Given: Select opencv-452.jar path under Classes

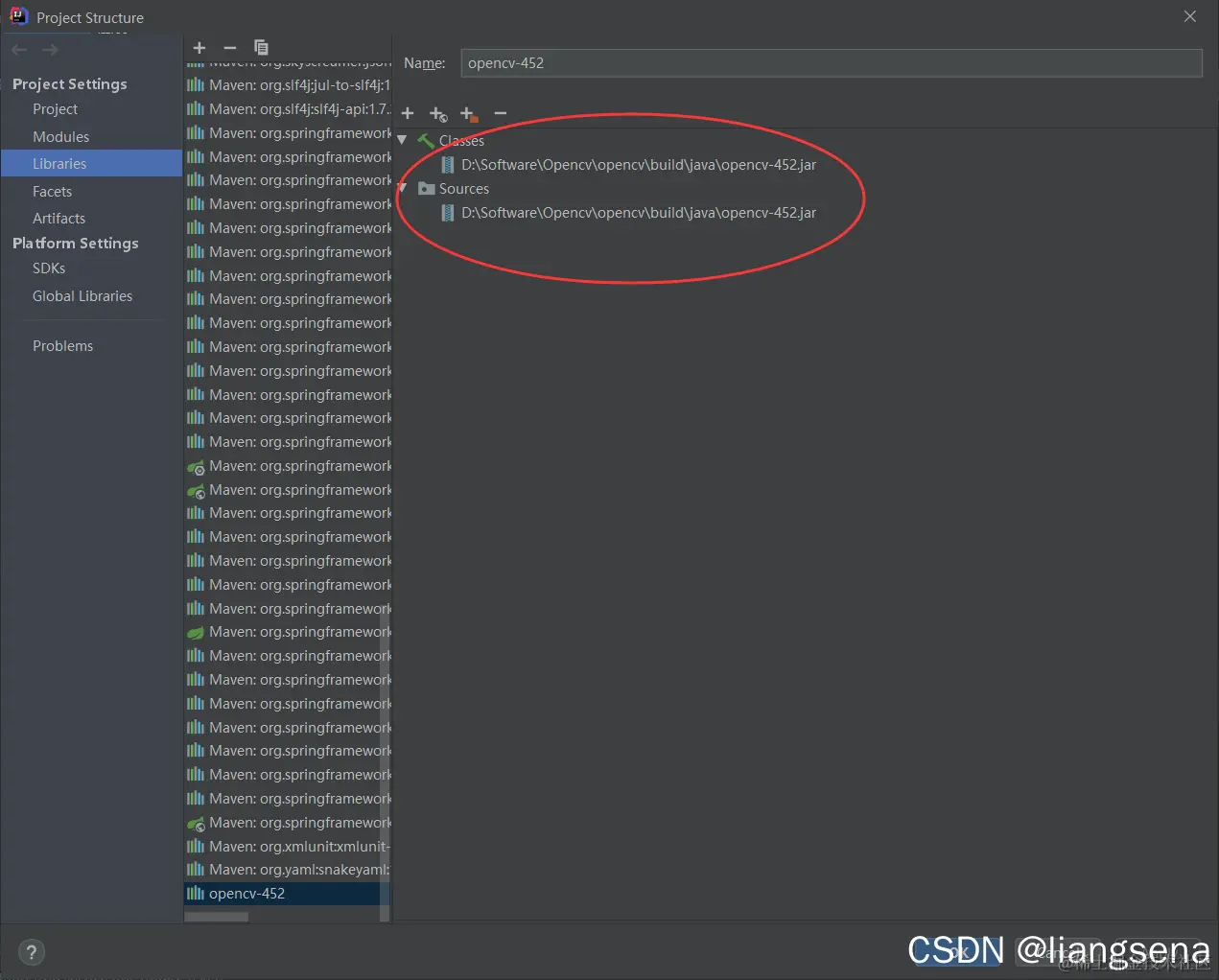Looking at the screenshot, I should [639, 165].
